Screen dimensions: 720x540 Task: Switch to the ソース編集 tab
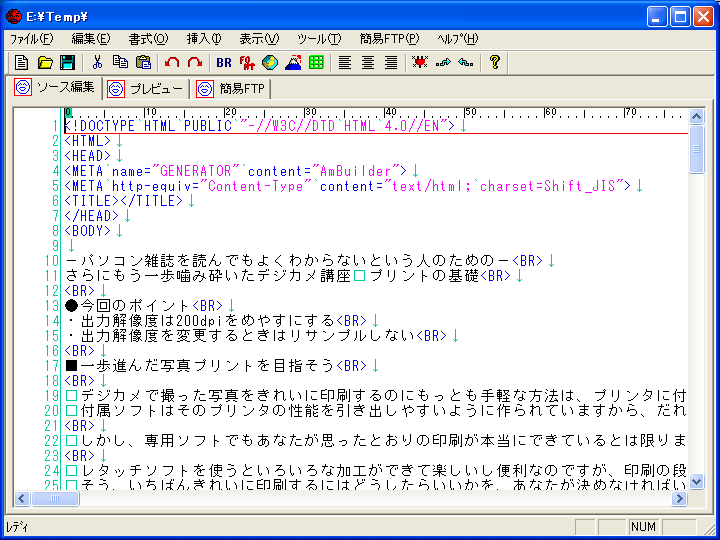[55, 87]
